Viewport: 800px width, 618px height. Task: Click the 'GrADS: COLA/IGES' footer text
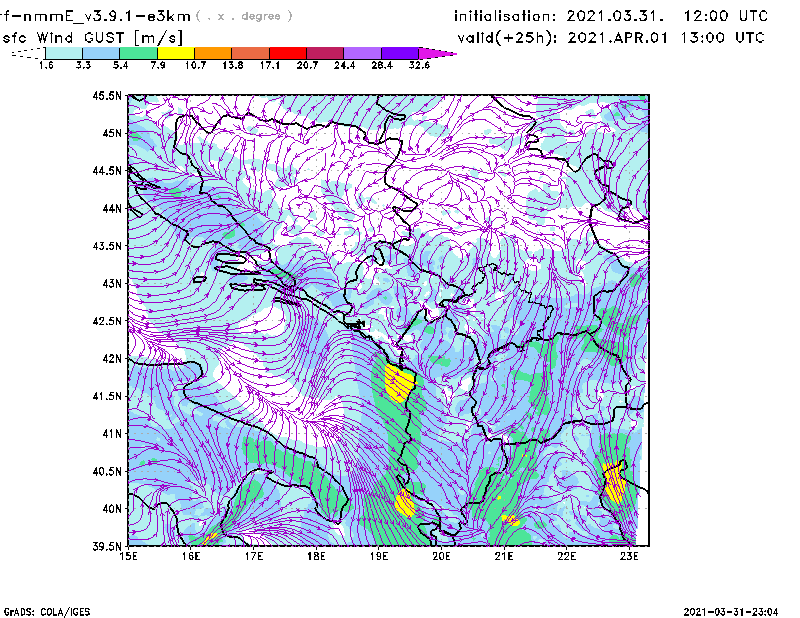47,612
